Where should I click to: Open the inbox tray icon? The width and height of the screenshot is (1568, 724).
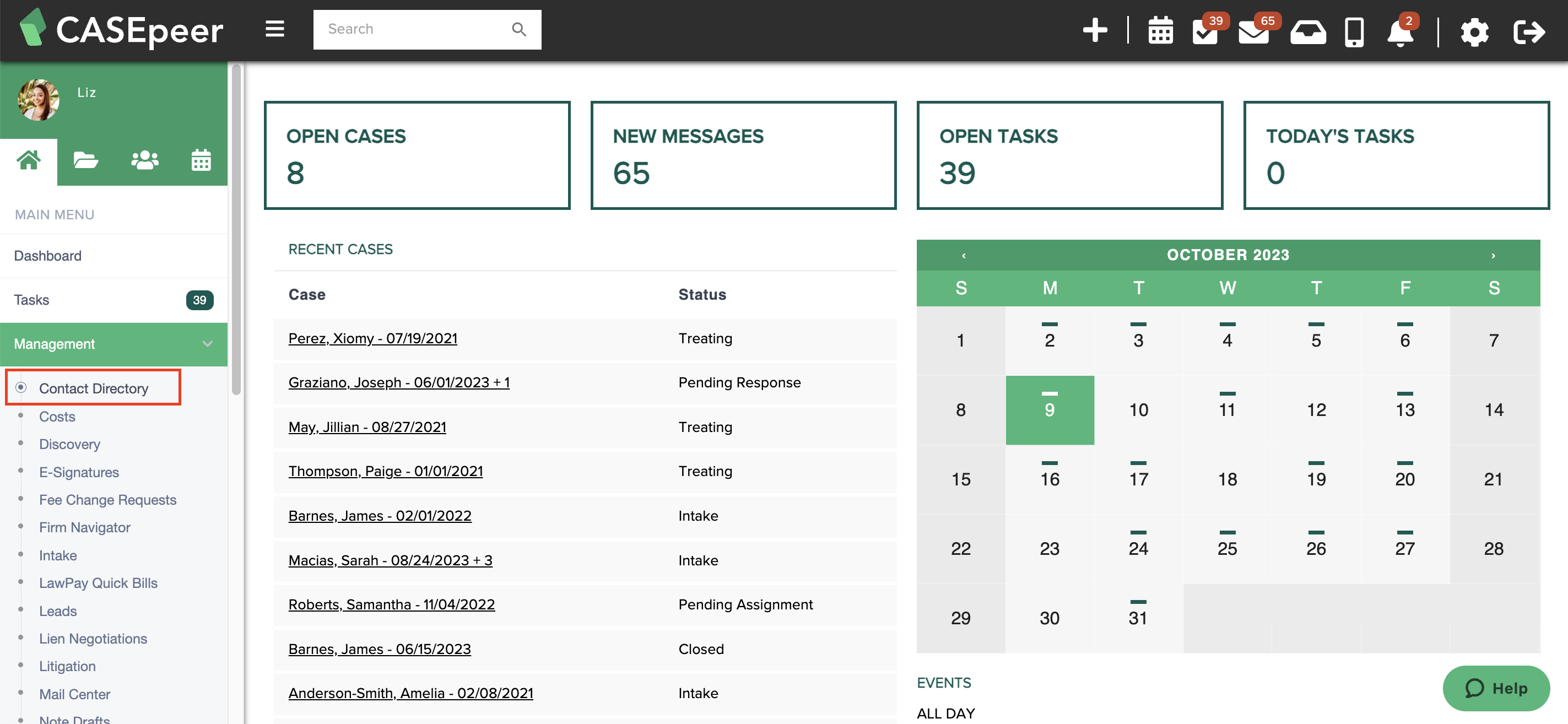tap(1308, 31)
